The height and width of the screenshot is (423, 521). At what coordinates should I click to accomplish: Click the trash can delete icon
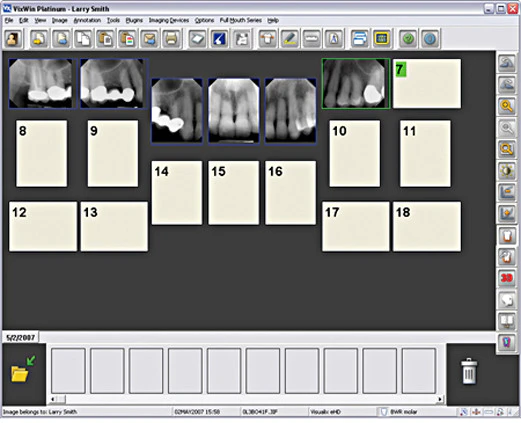[x=469, y=371]
